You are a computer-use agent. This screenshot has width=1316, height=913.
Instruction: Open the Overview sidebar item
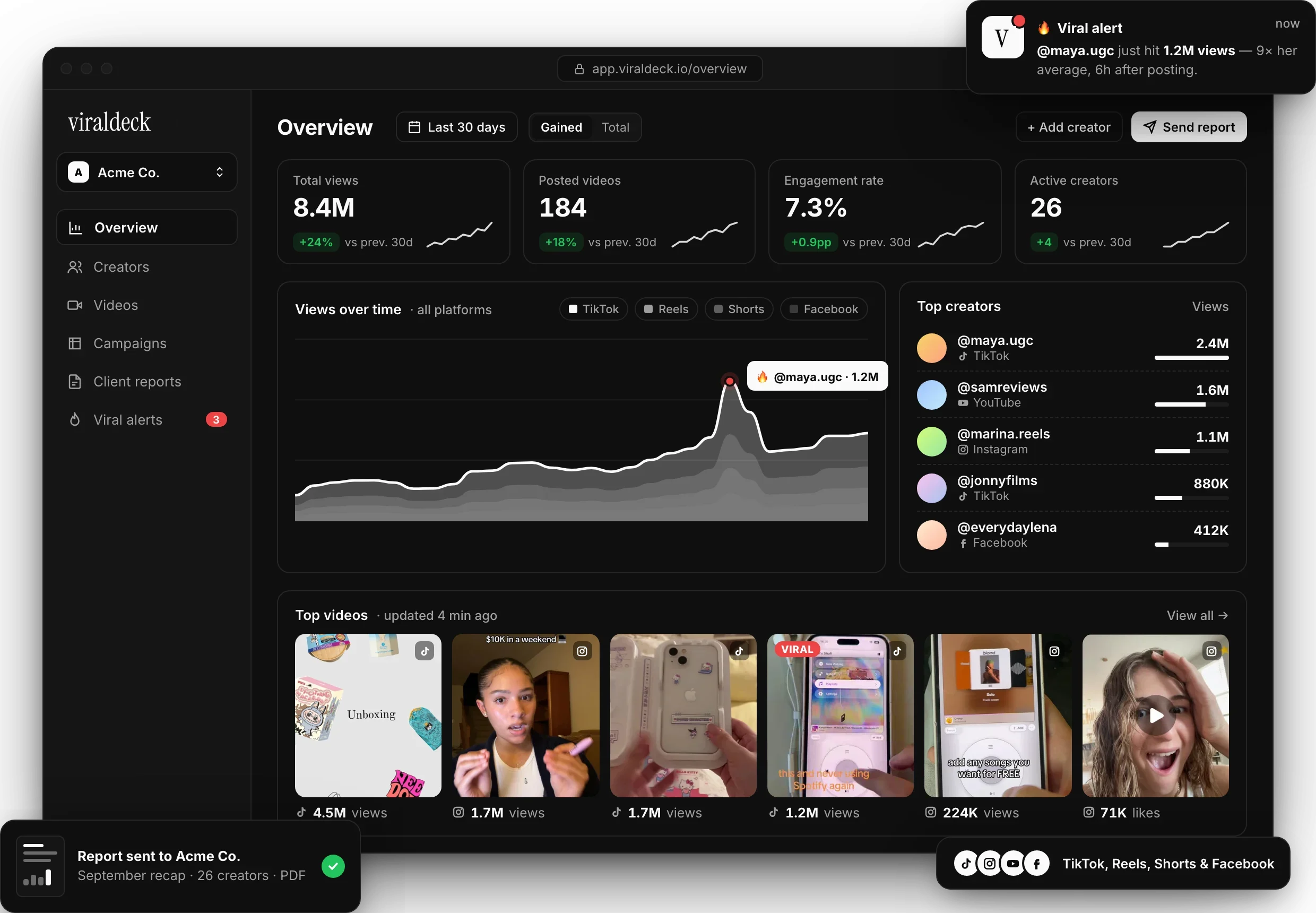(146, 228)
